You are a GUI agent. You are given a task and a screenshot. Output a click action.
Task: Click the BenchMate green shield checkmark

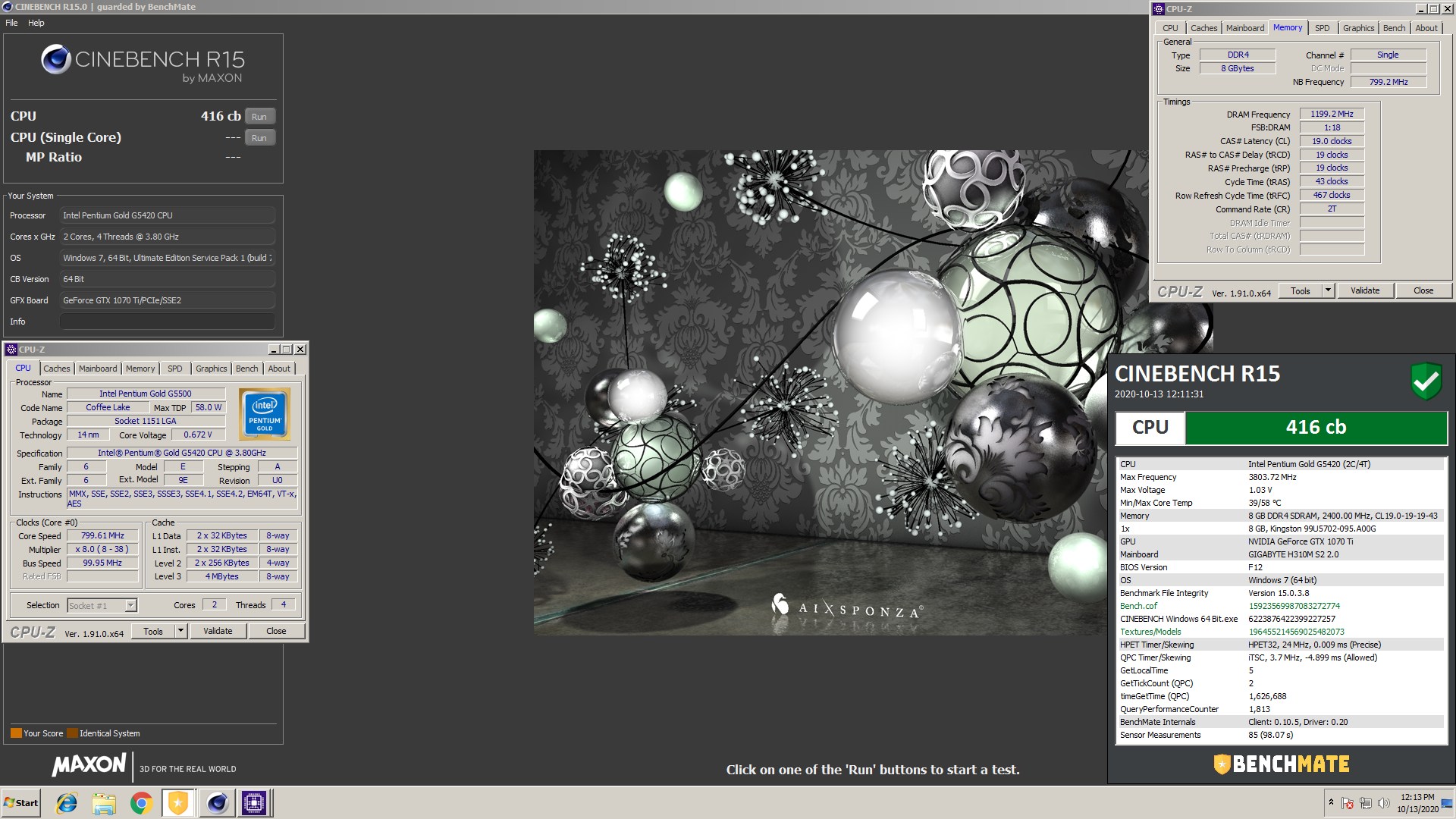pyautogui.click(x=1426, y=381)
